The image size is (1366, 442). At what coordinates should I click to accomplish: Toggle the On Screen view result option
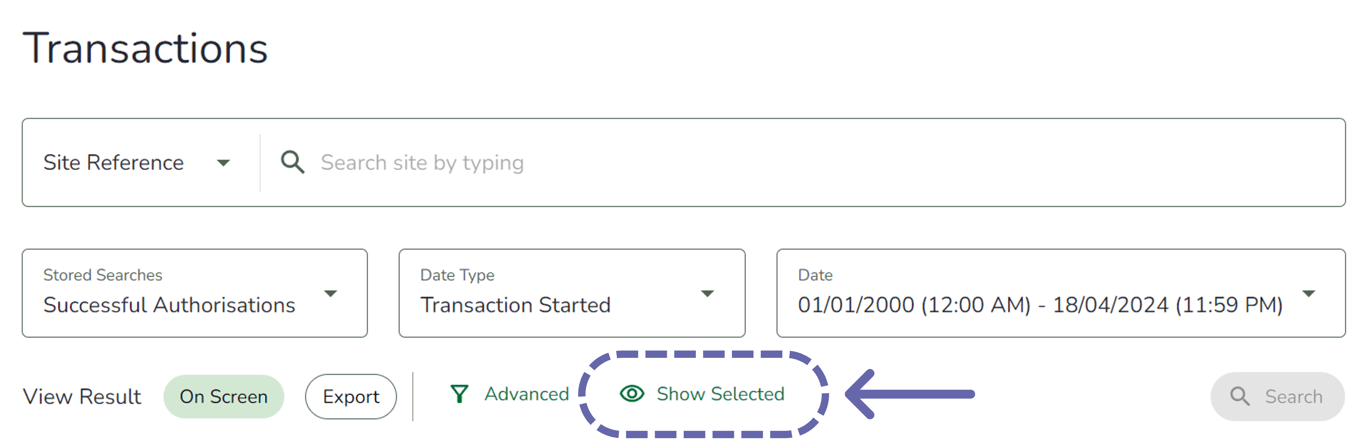[x=223, y=397]
